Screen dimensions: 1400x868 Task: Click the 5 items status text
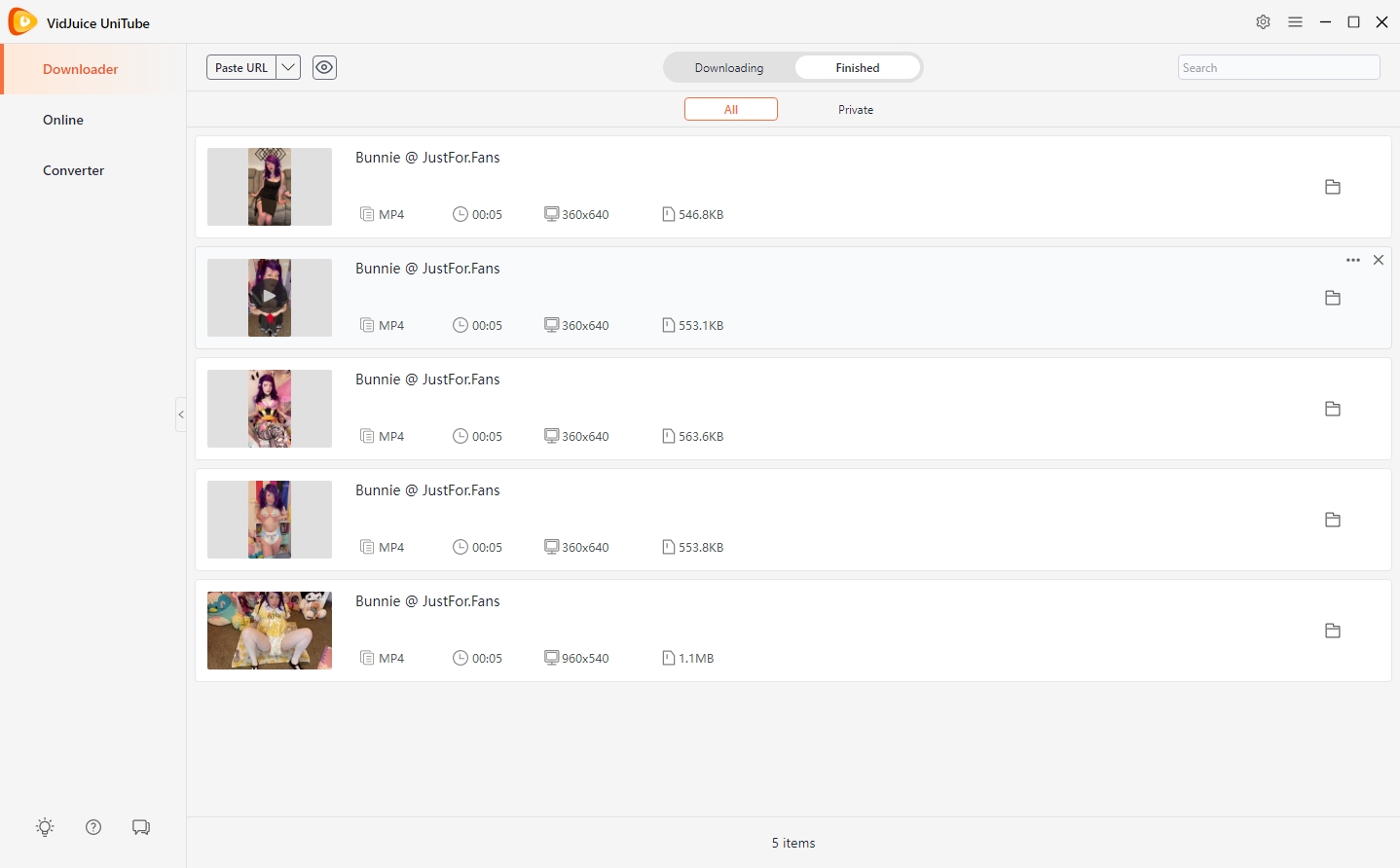[x=793, y=843]
